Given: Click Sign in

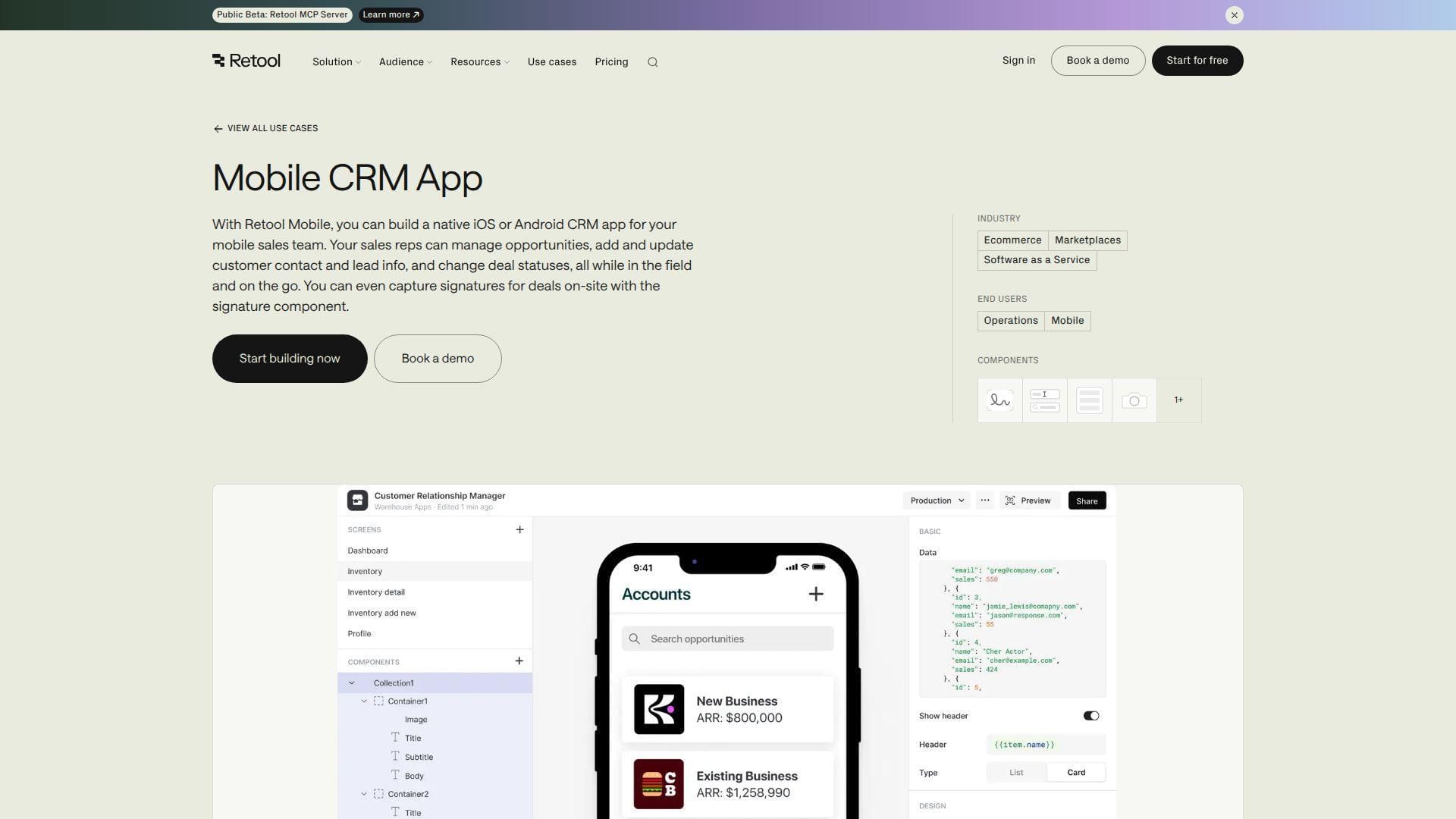Looking at the screenshot, I should click(1018, 61).
